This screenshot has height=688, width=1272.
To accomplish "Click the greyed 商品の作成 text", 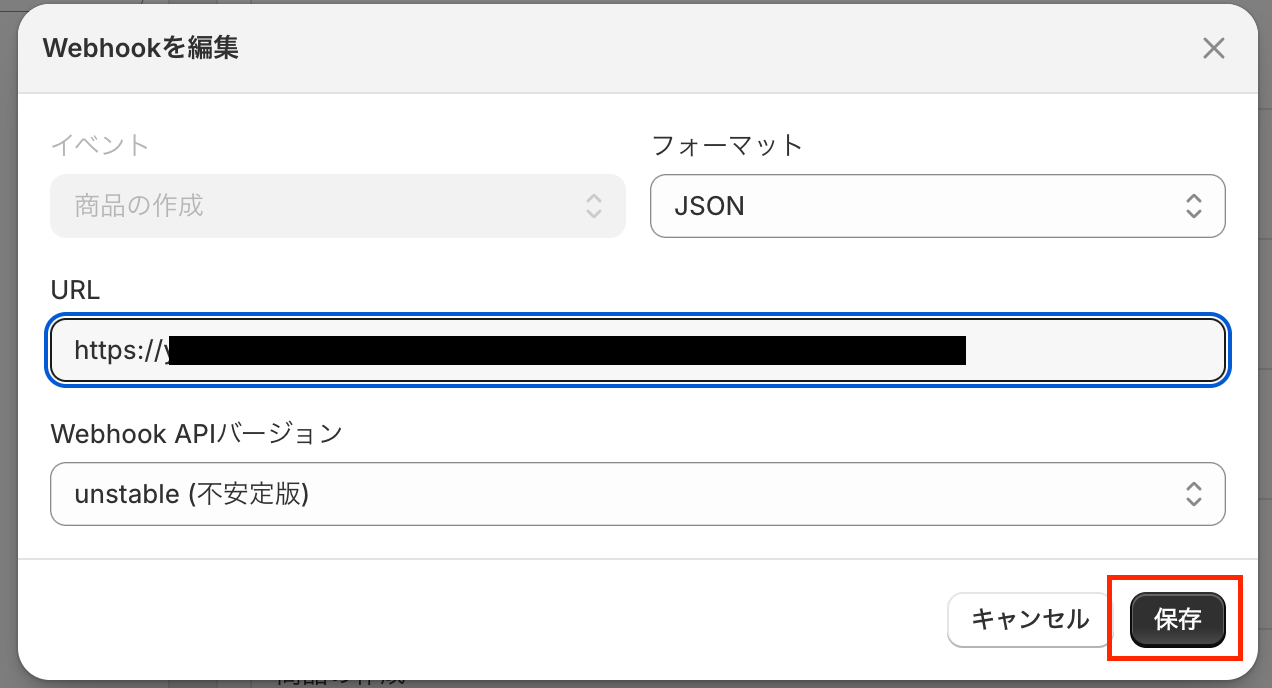I will point(139,207).
